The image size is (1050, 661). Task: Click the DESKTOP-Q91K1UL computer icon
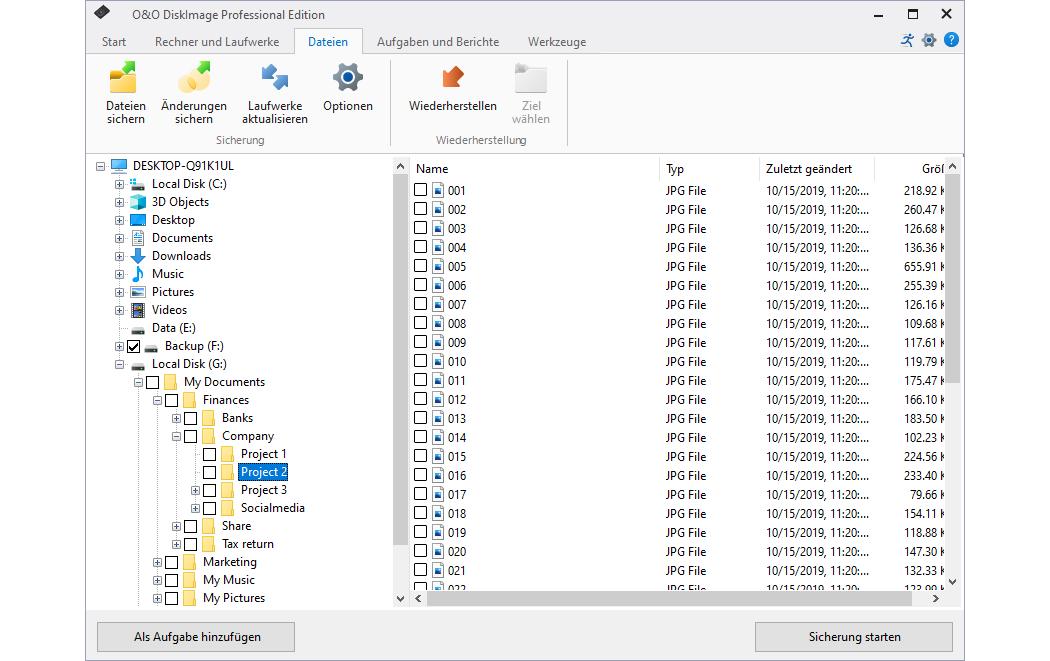(119, 165)
